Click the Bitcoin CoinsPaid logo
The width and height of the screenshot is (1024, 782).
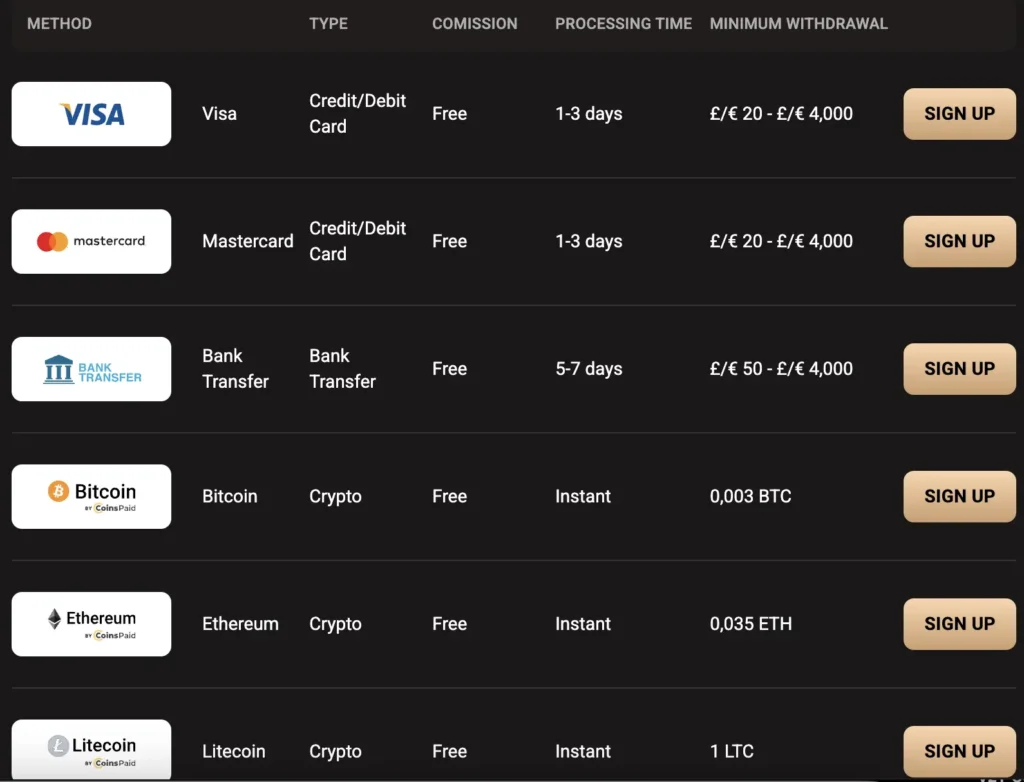click(91, 496)
